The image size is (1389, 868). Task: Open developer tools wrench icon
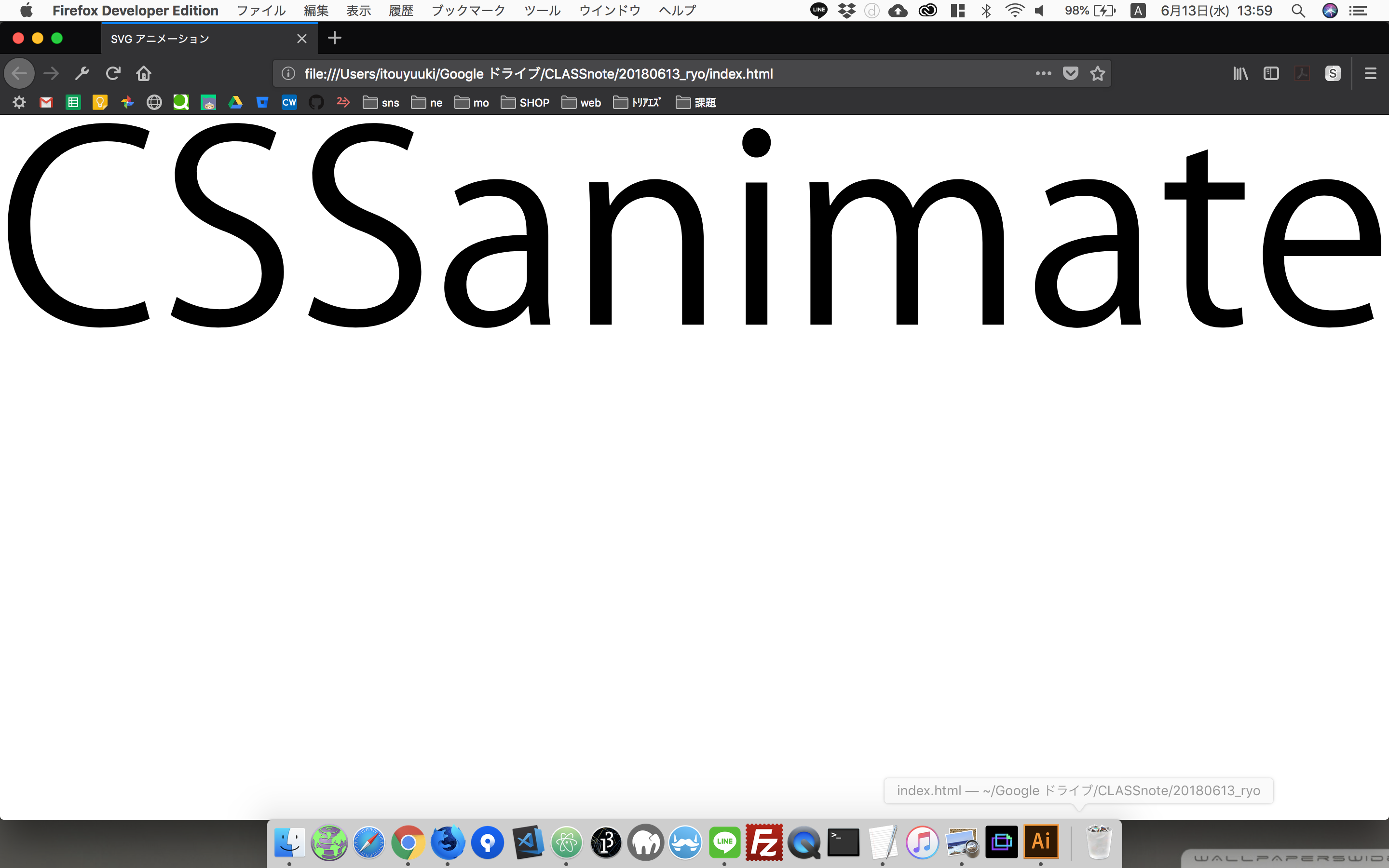click(82, 73)
